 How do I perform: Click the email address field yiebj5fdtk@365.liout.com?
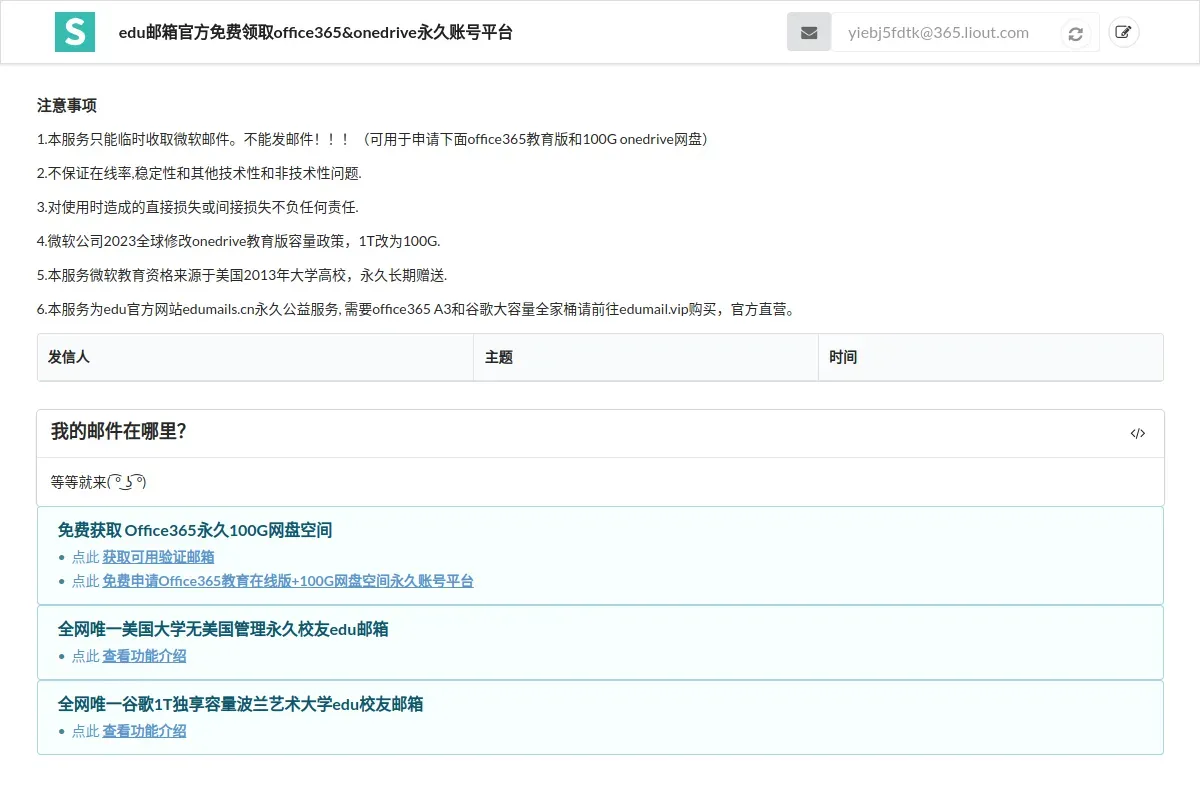pyautogui.click(x=944, y=32)
